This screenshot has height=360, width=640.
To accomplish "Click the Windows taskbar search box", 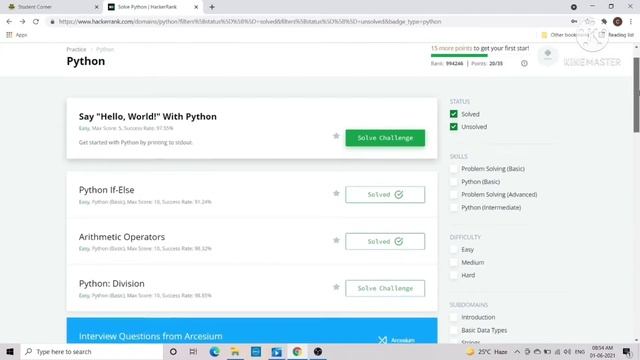I will coord(92,351).
